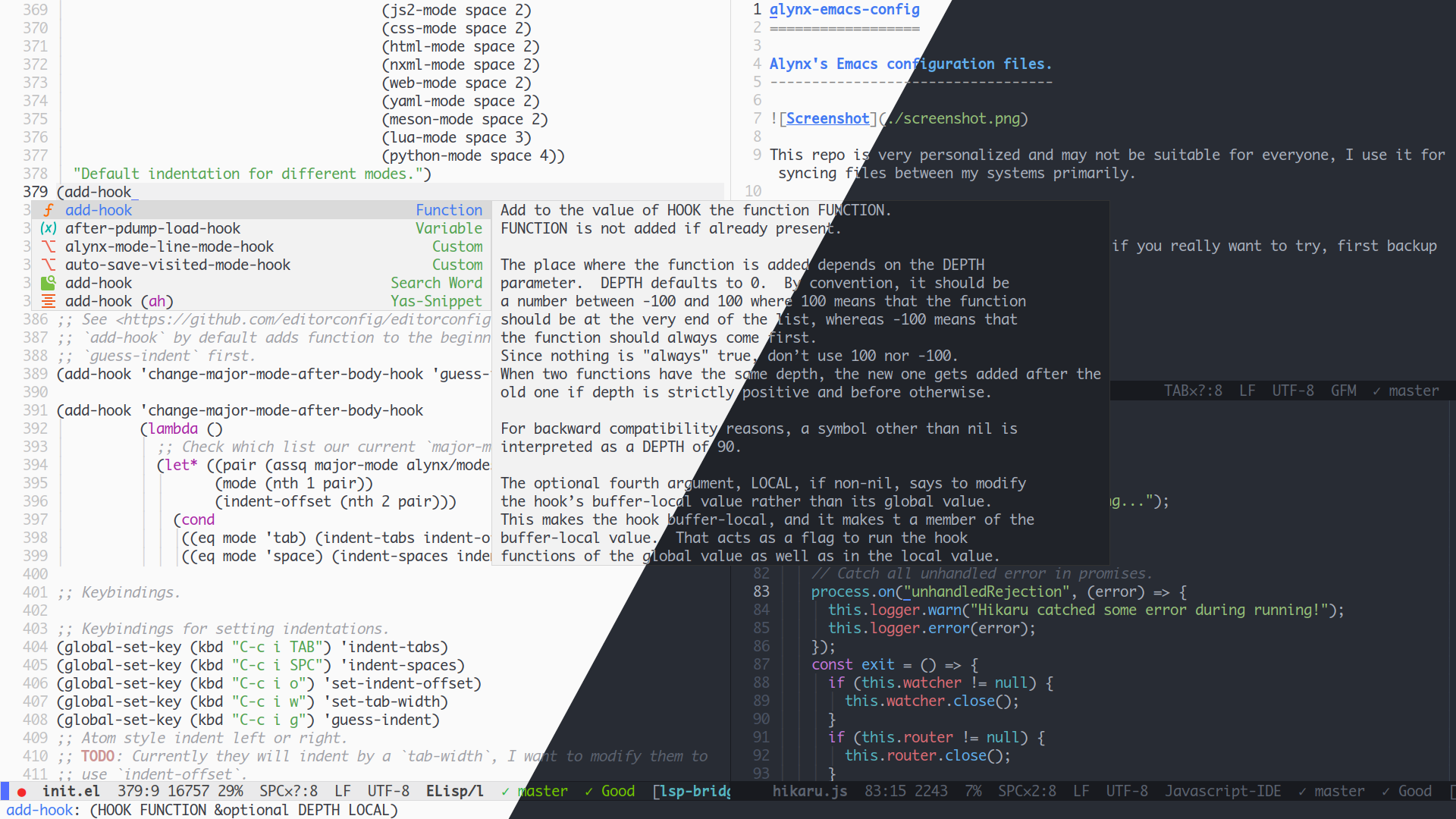This screenshot has width=1456, height=819.
Task: Click the Search Word candidate icon
Action: (x=49, y=283)
